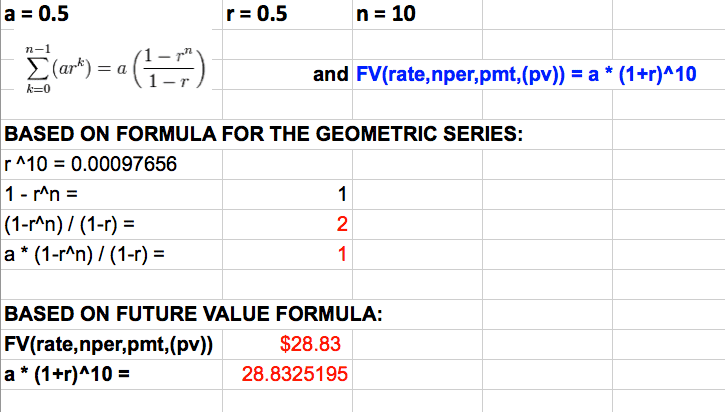The image size is (725, 412).
Task: Click the cell with the word 'and'
Action: [x=331, y=75]
